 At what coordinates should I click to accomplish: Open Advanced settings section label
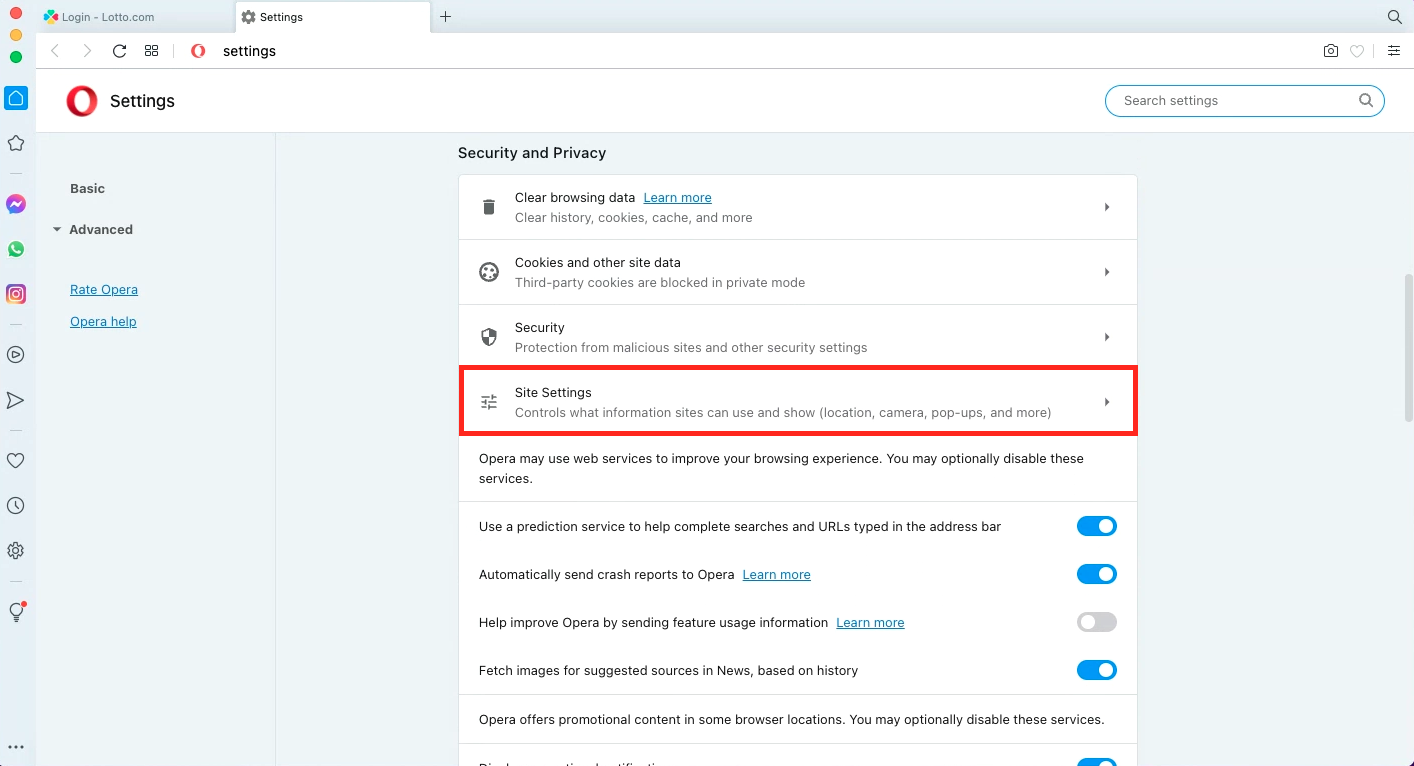[x=101, y=229]
